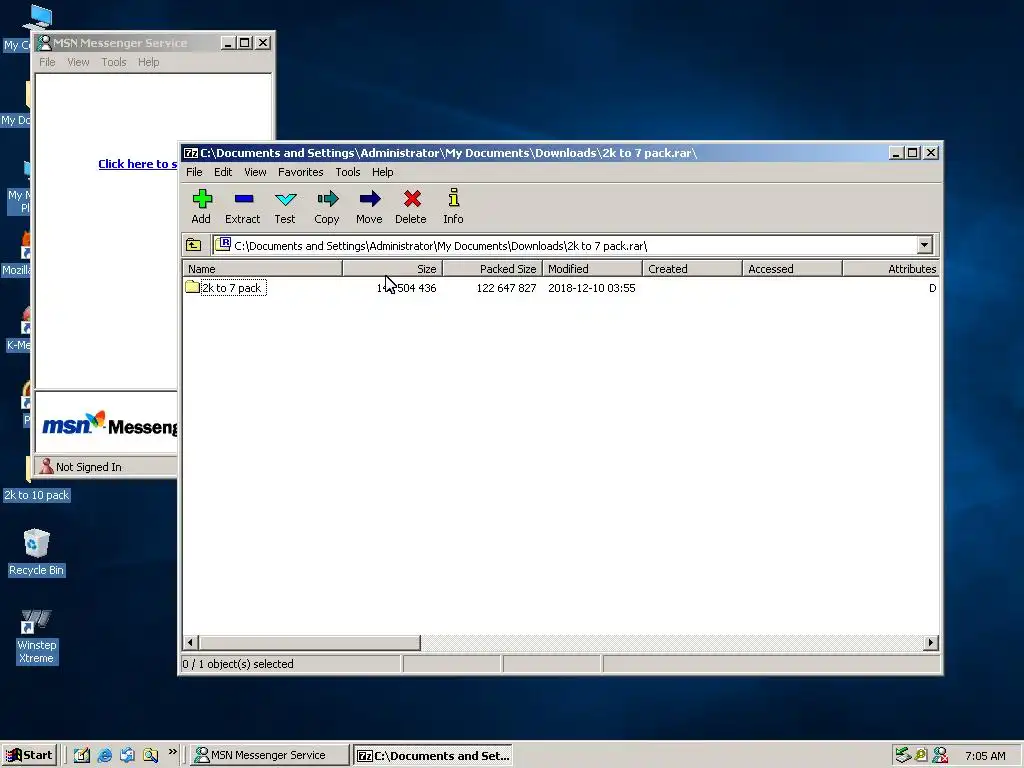Launch Winstep Xtreme from the desktop

(x=36, y=637)
